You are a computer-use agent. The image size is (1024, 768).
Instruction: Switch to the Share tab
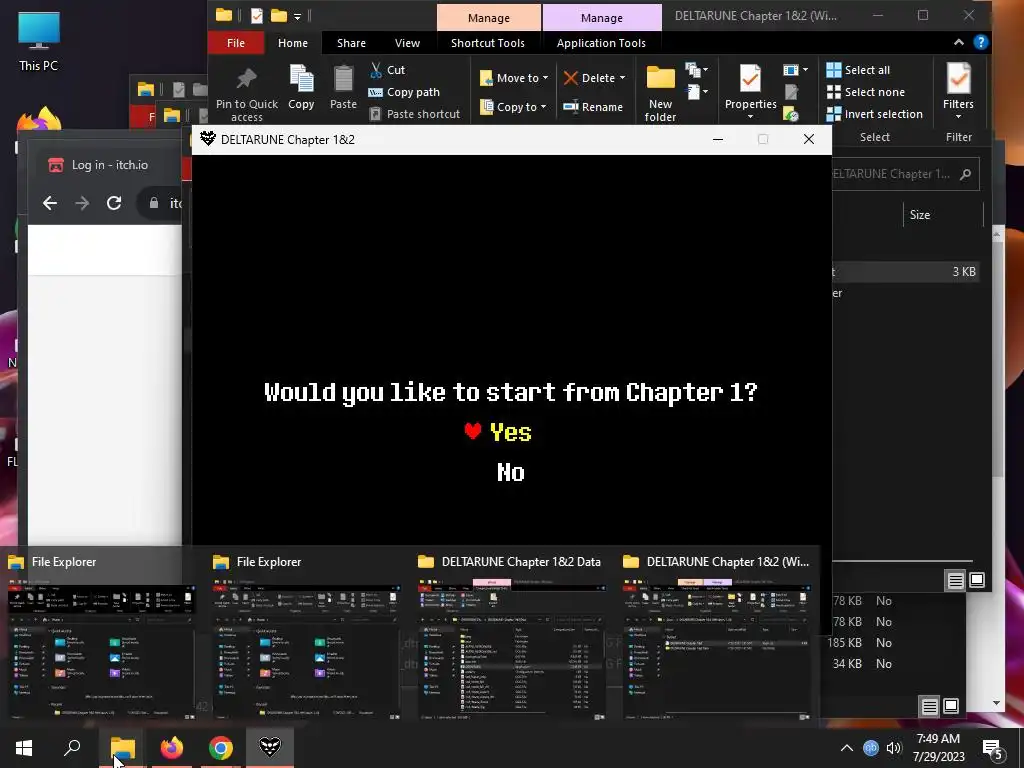click(x=351, y=43)
